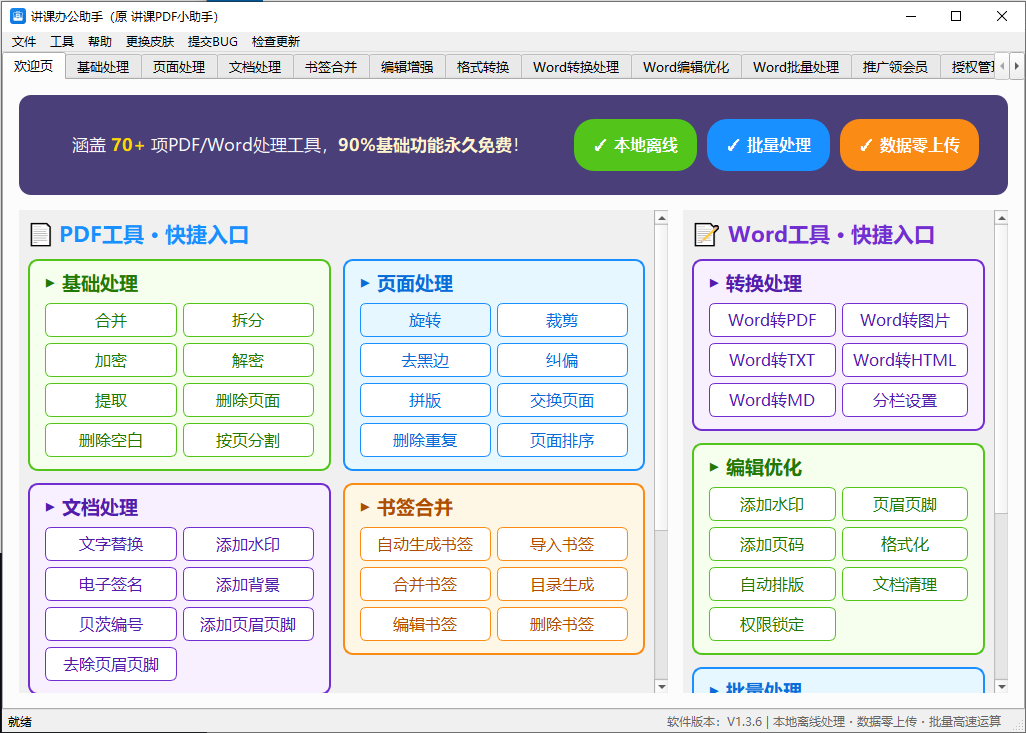Click the Word转HTML button
The image size is (1026, 733).
pyautogui.click(x=904, y=360)
